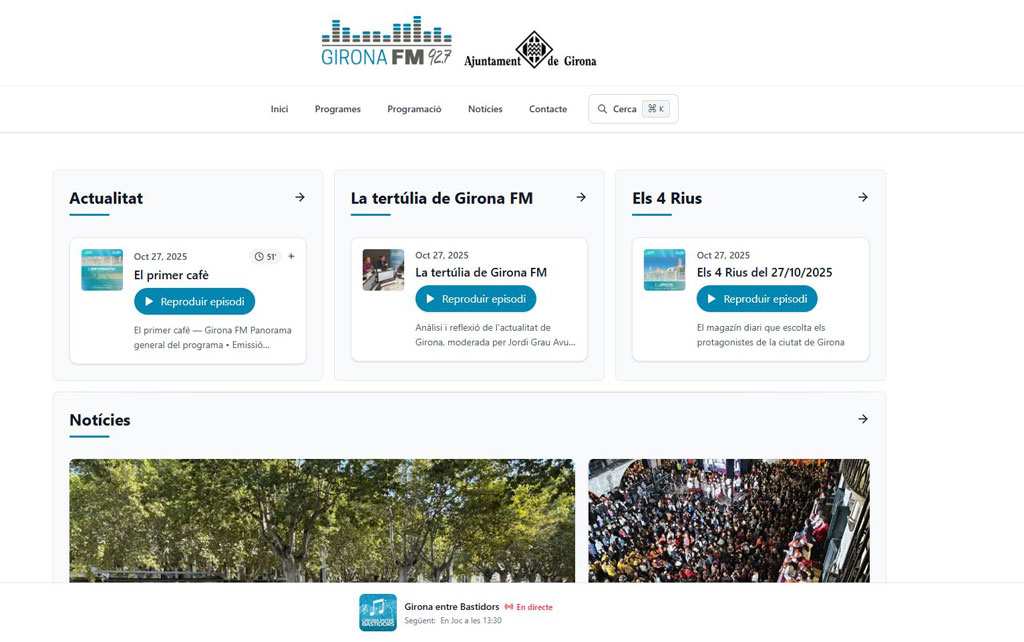Click La tertúlia de Girona FM episode thumbnail

coord(383,270)
